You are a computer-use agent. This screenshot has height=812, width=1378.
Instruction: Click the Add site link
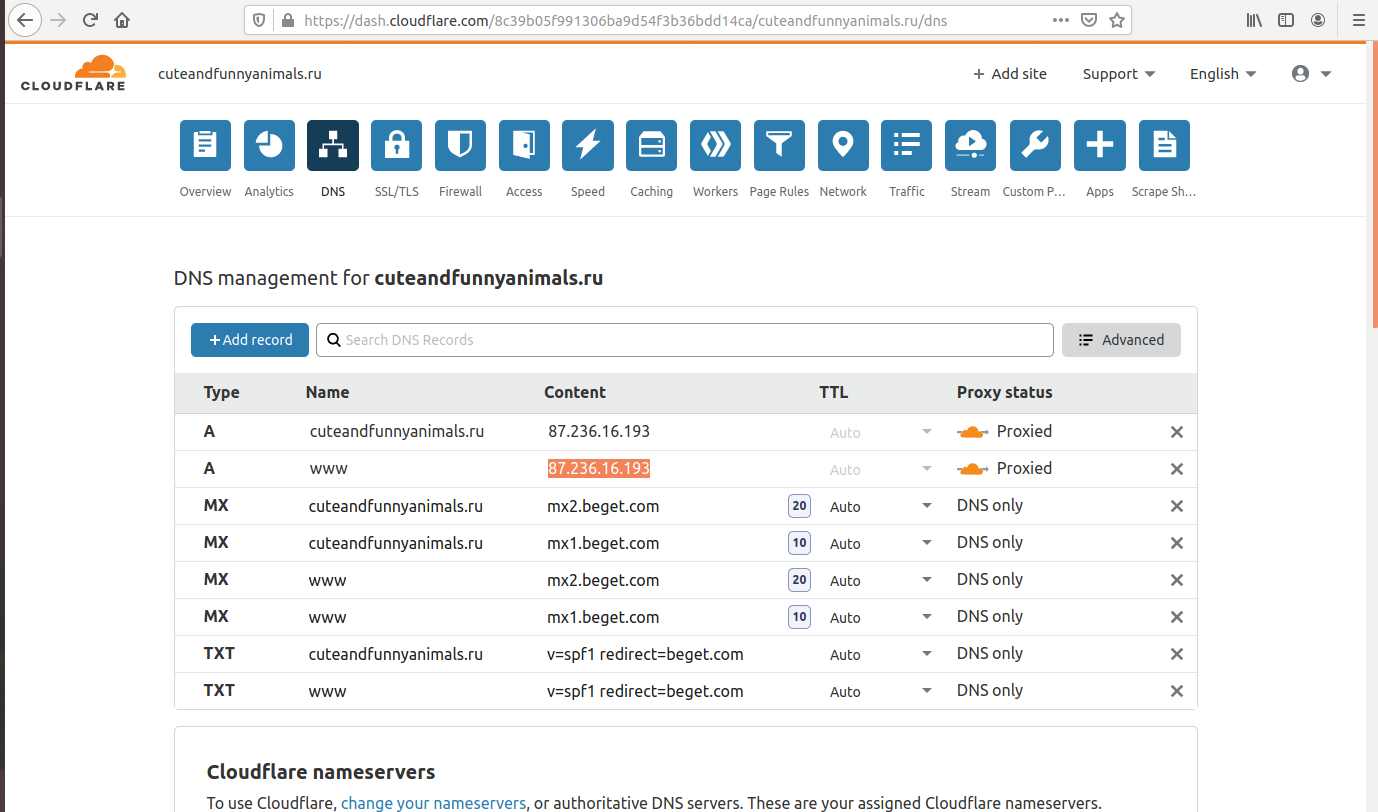pyautogui.click(x=1010, y=74)
